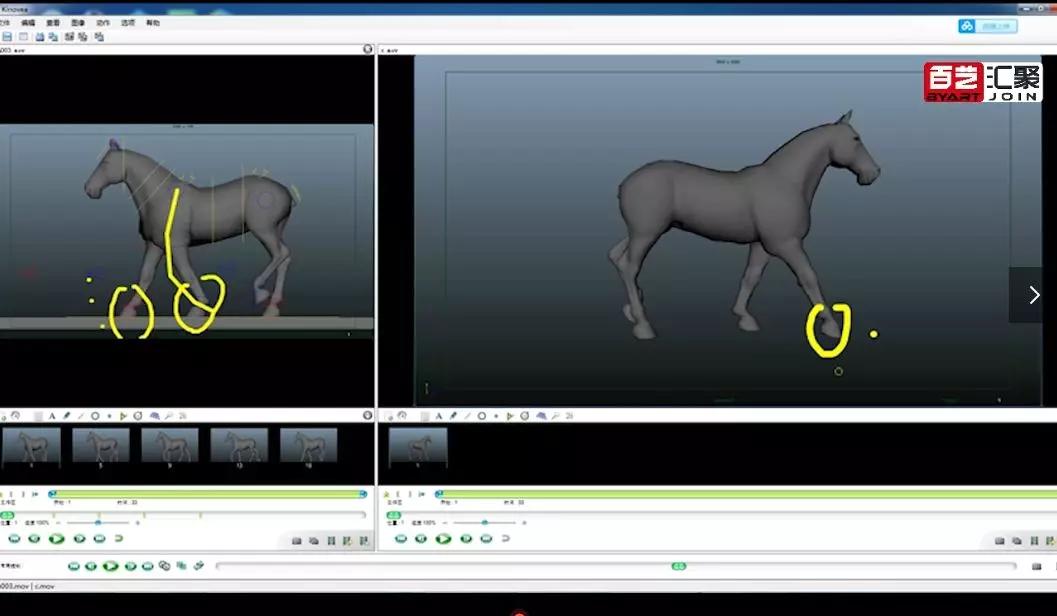Step to previous frame in right player
Image resolution: width=1057 pixels, height=616 pixels.
coord(421,538)
